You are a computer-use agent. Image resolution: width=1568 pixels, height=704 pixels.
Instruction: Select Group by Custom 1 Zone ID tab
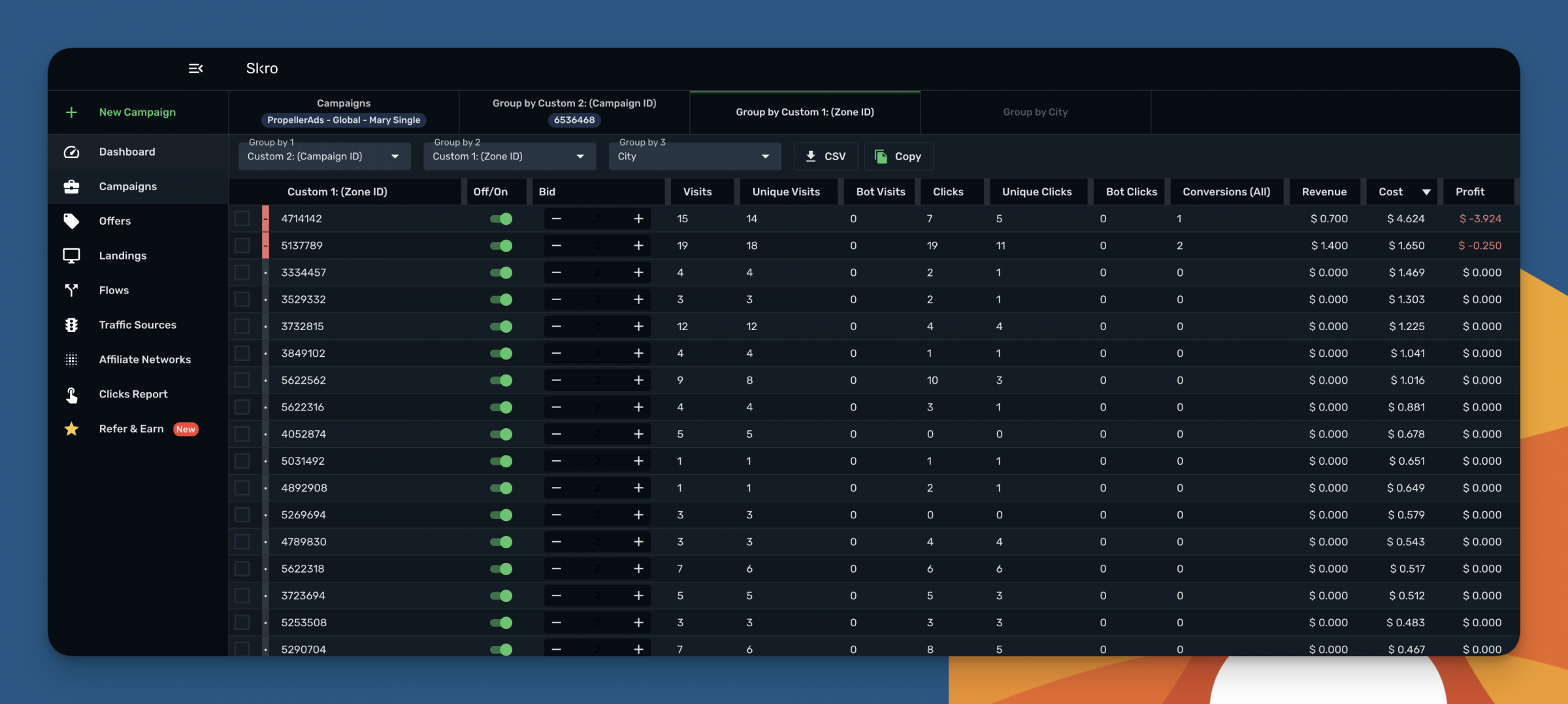[x=805, y=112]
